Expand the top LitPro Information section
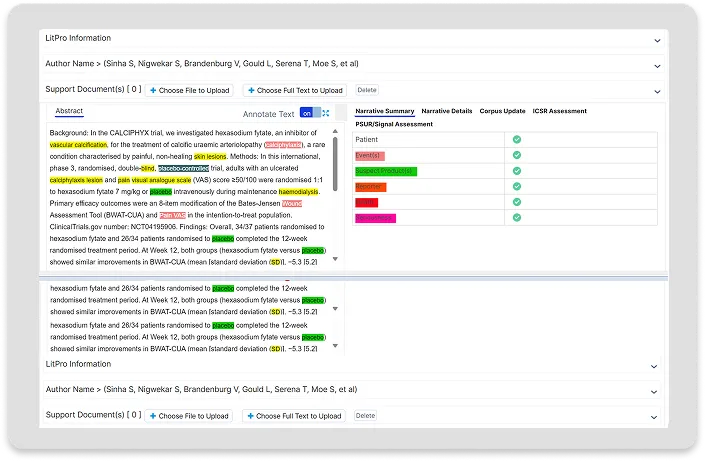The image size is (705, 461). 657,40
